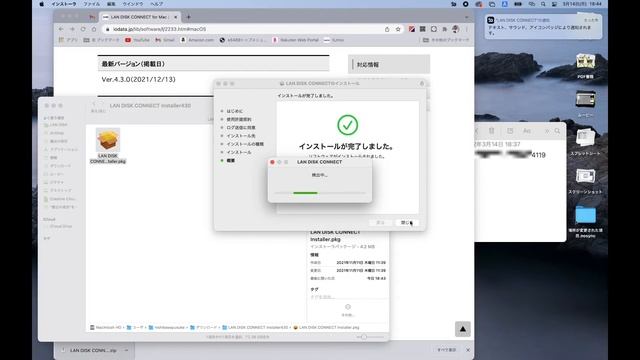
Task: Click すべて表示 in the downloads bar
Action: click(447, 350)
